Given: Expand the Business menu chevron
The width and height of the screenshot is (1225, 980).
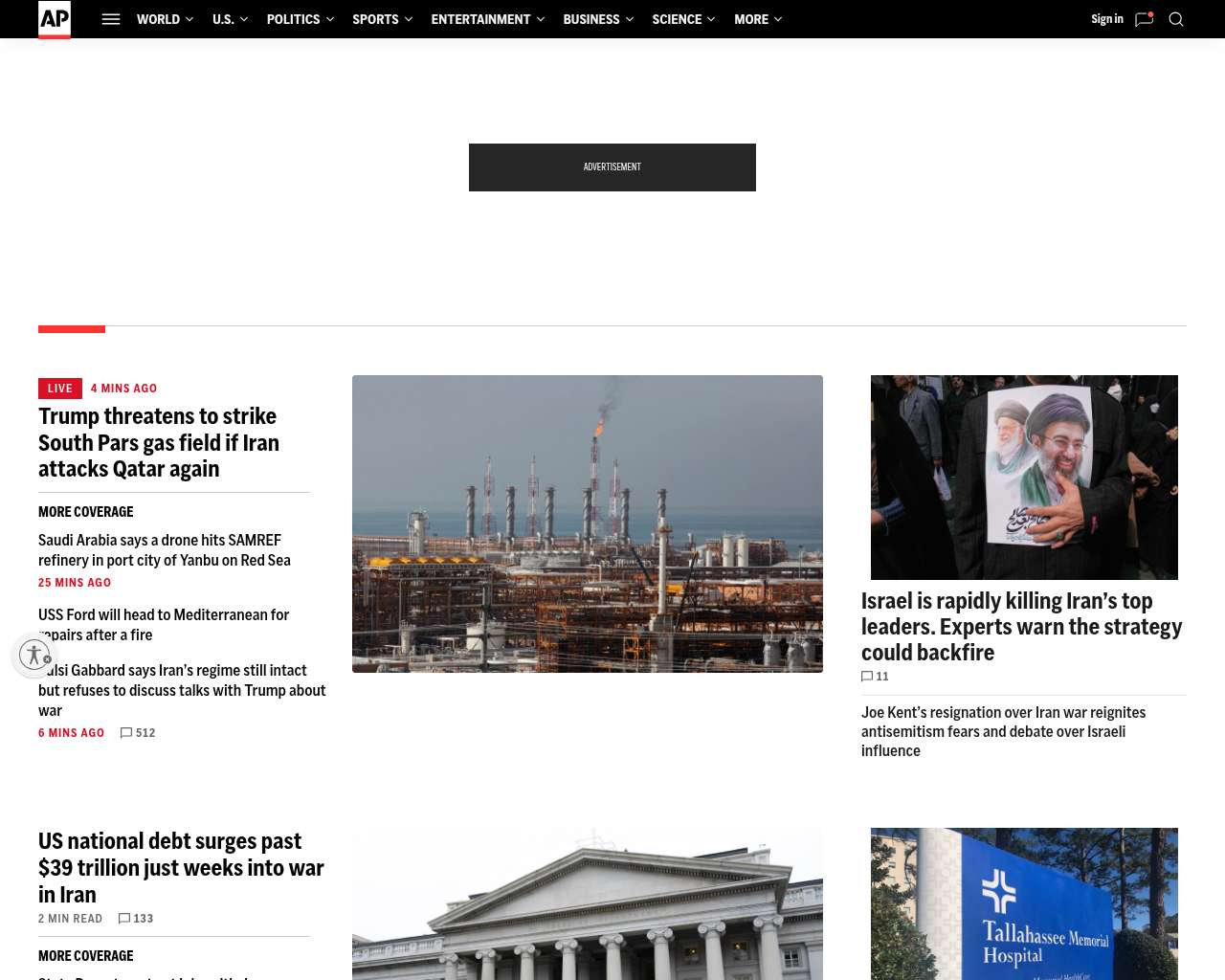Looking at the screenshot, I should pyautogui.click(x=629, y=19).
